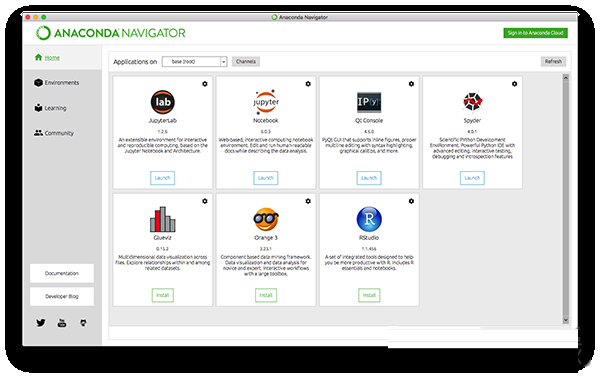
Task: Click the Orange 3 version 3.23.1 text
Action: coord(266,248)
